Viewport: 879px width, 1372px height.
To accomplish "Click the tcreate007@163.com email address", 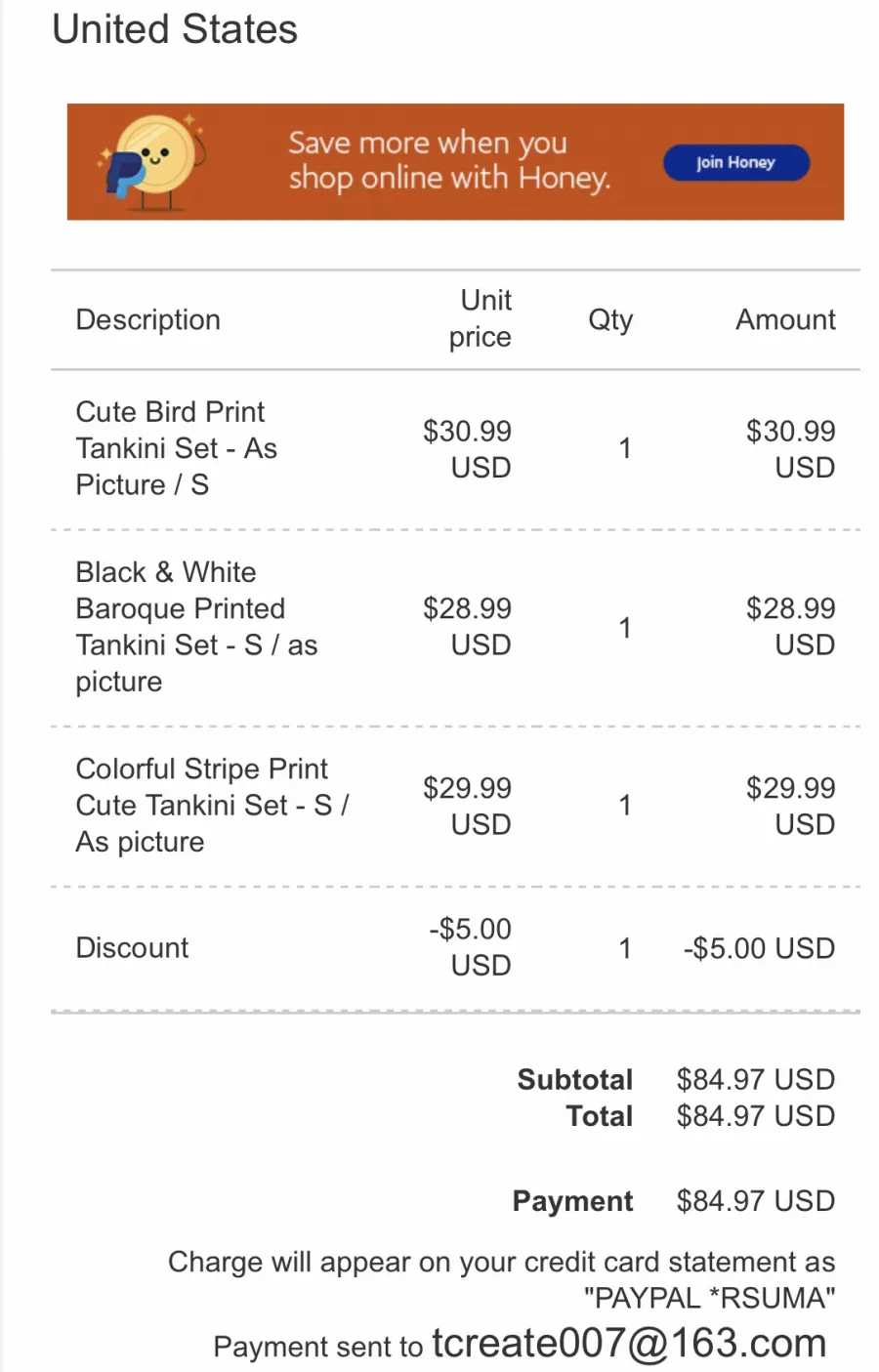I will [630, 1344].
